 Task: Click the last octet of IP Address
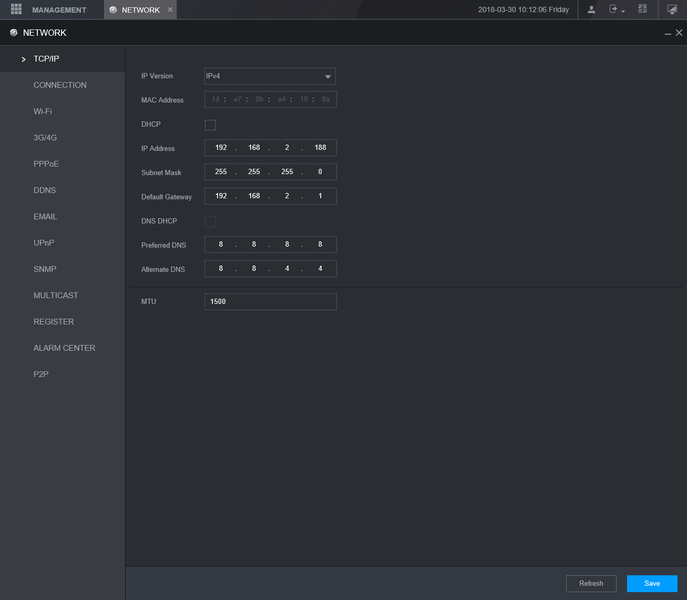(x=320, y=148)
